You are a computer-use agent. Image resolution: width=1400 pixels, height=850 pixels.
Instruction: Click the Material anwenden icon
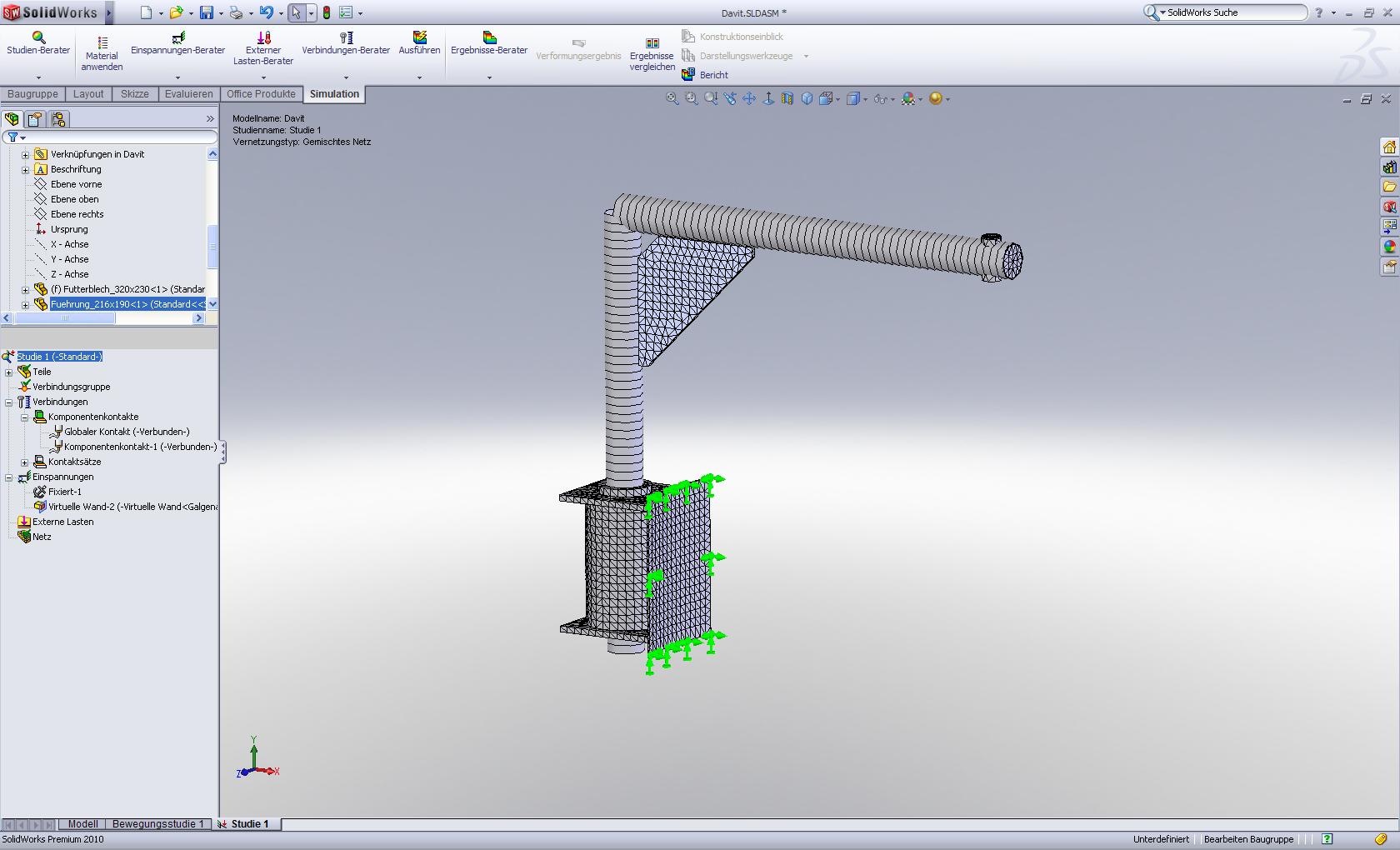coord(102,43)
